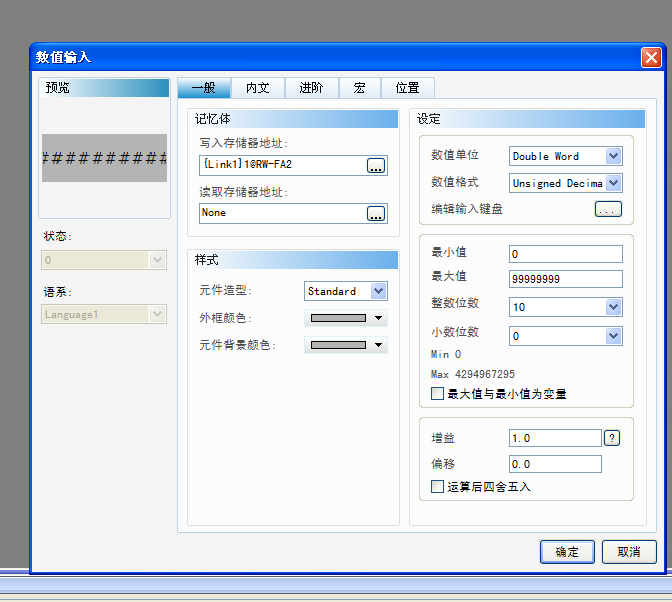Click the 增益 help question mark button
Screen dimensions: 672x602
[x=612, y=438]
